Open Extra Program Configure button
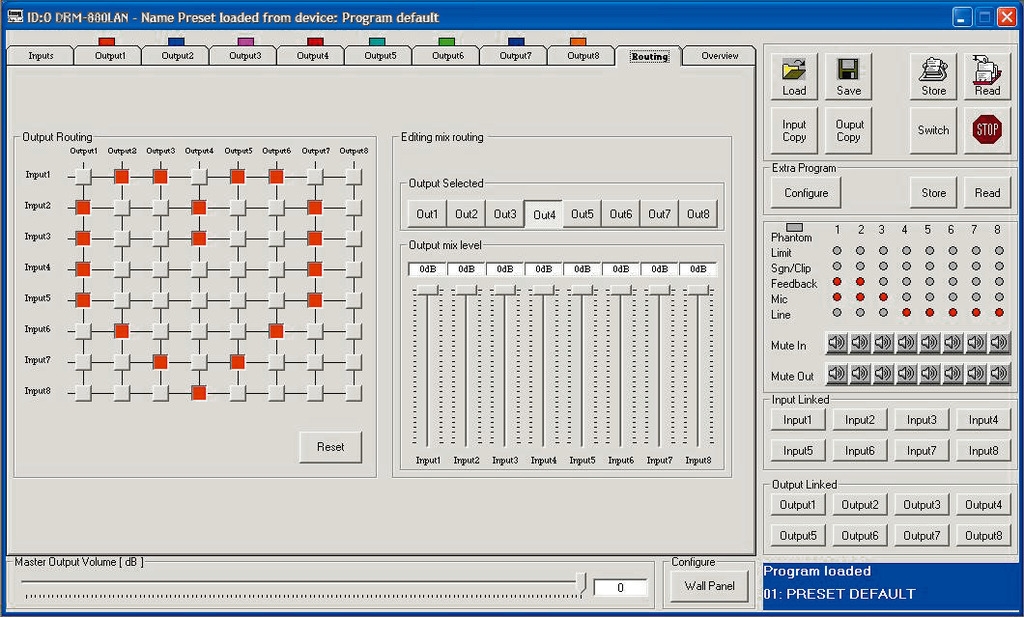This screenshot has width=1024, height=617. pos(806,193)
